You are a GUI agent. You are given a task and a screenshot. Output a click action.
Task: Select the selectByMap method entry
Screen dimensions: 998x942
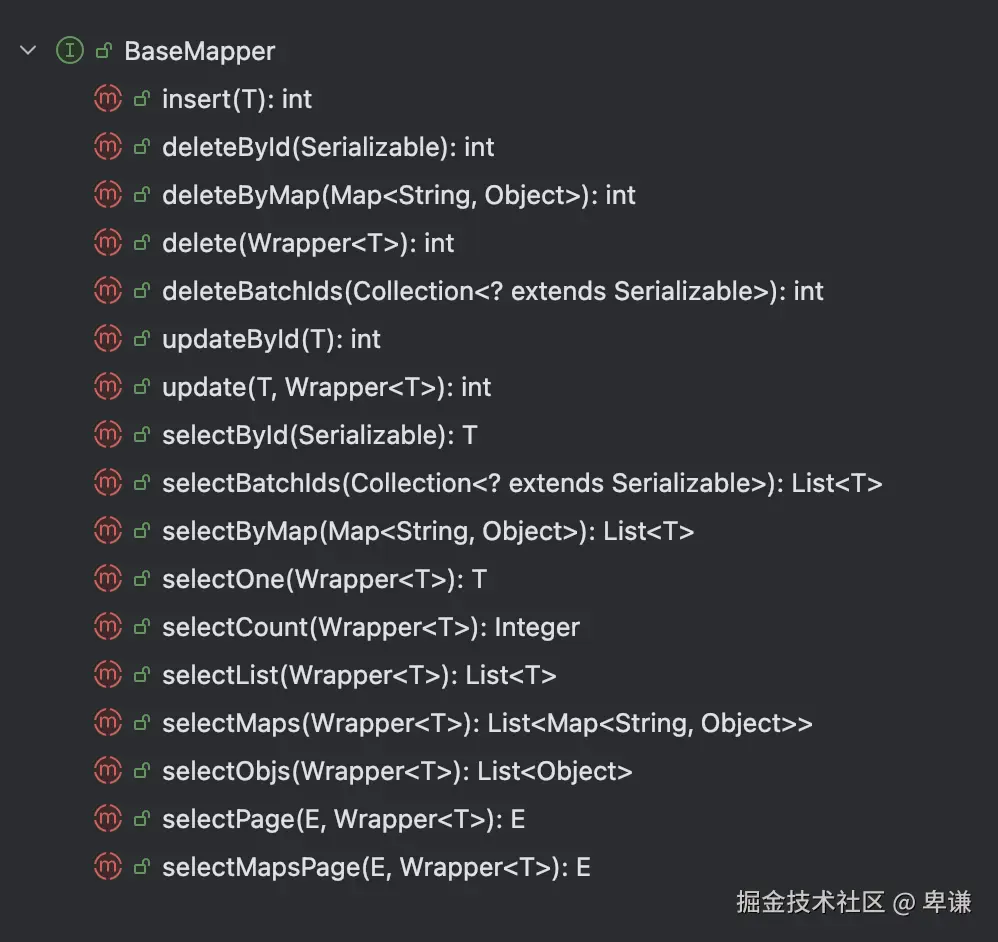[x=427, y=531]
